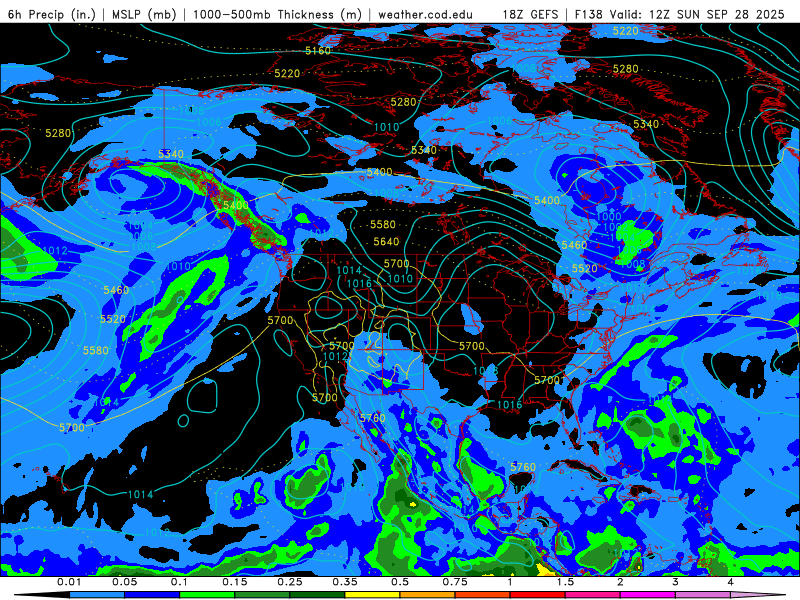Click the 5580 label directly above 5640
The image size is (800, 600).
[383, 224]
